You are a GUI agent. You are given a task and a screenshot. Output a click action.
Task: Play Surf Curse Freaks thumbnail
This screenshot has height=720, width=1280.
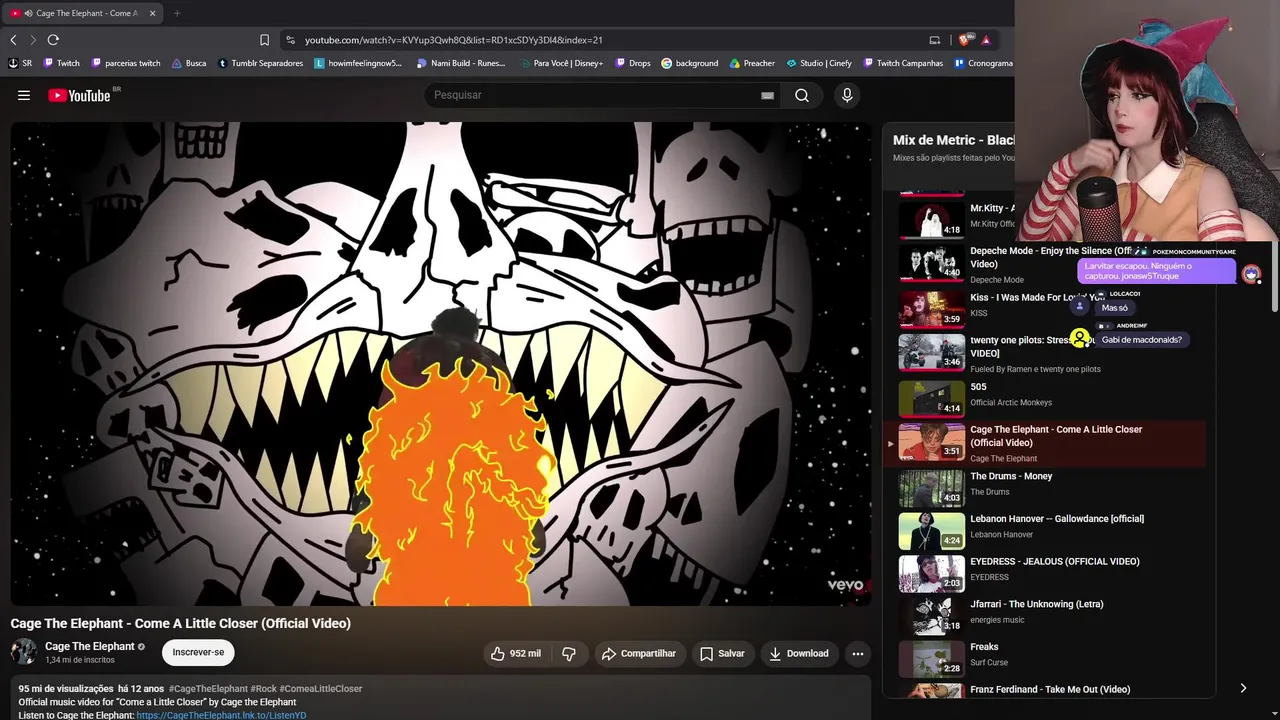(x=931, y=659)
